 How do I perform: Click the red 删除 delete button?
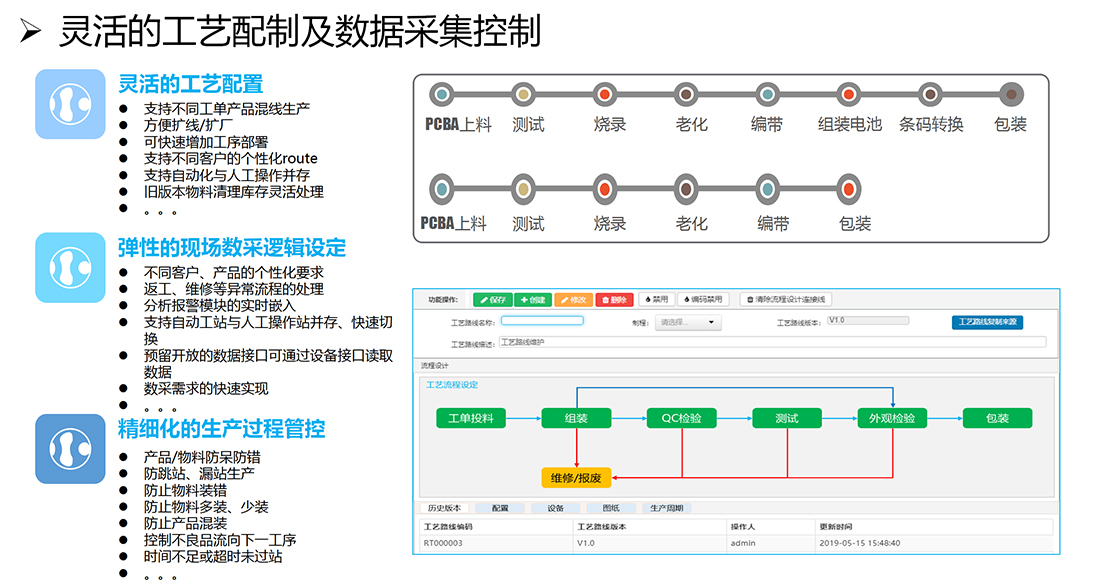(x=614, y=300)
